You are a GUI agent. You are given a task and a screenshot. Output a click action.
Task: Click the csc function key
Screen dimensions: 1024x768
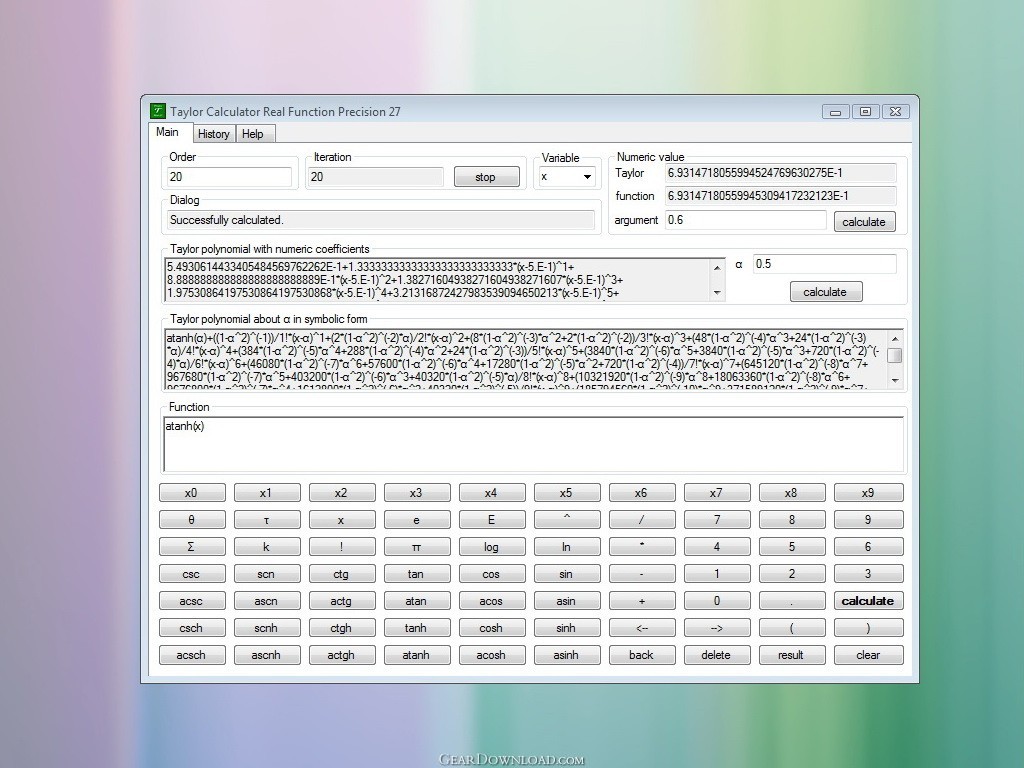(192, 575)
